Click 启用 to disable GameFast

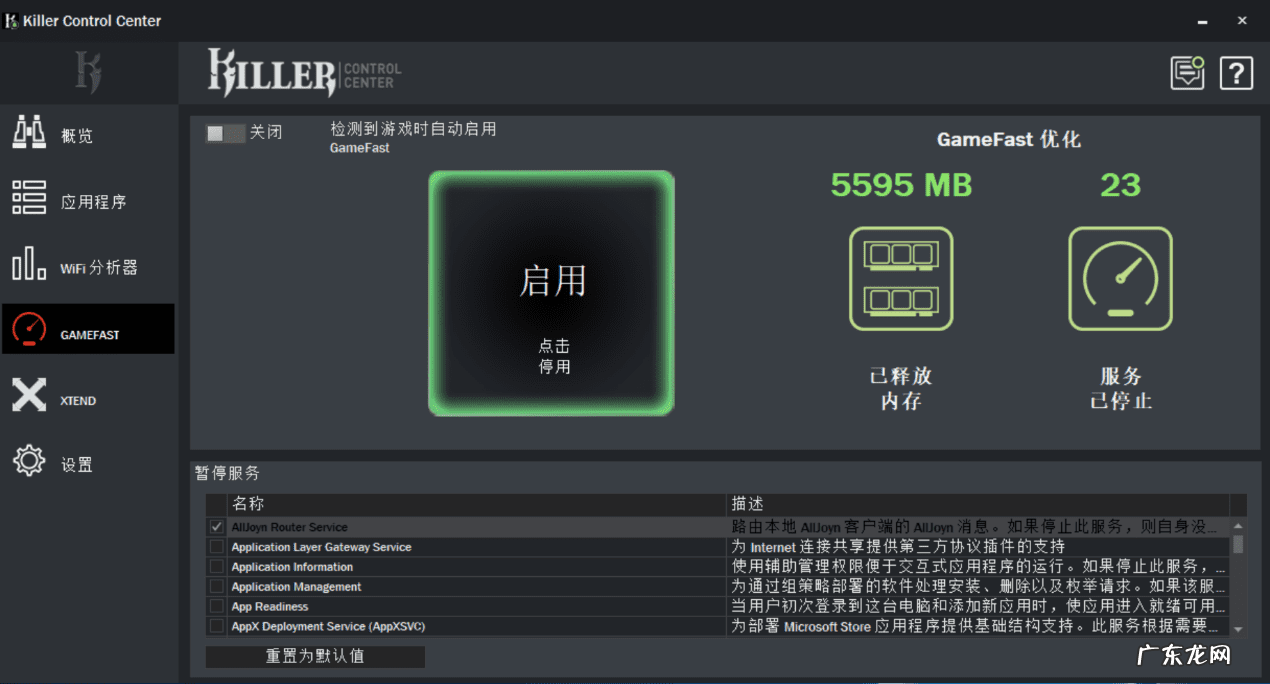(x=551, y=291)
